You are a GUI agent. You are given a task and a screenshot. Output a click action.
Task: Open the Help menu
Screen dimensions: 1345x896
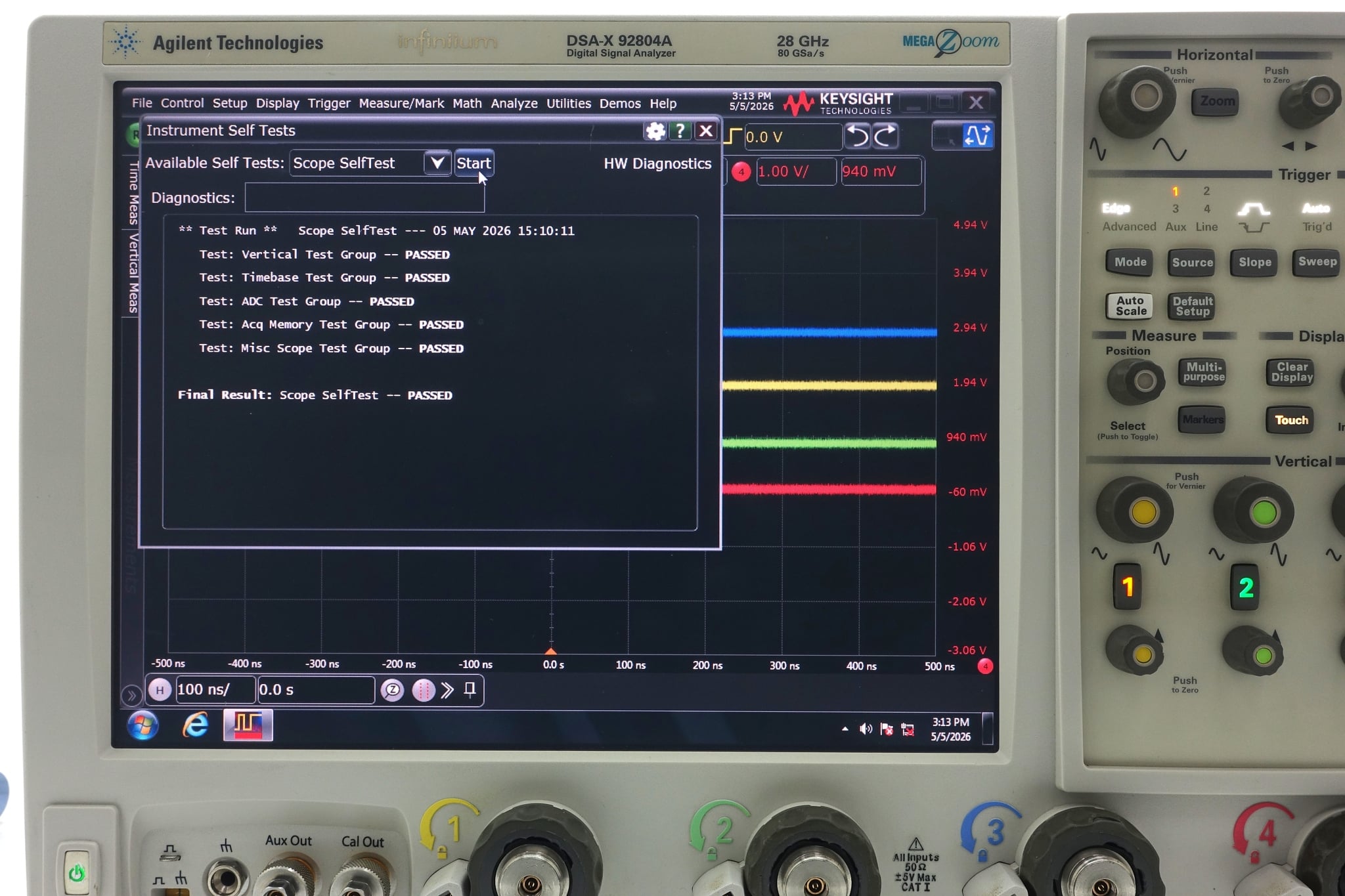click(663, 104)
